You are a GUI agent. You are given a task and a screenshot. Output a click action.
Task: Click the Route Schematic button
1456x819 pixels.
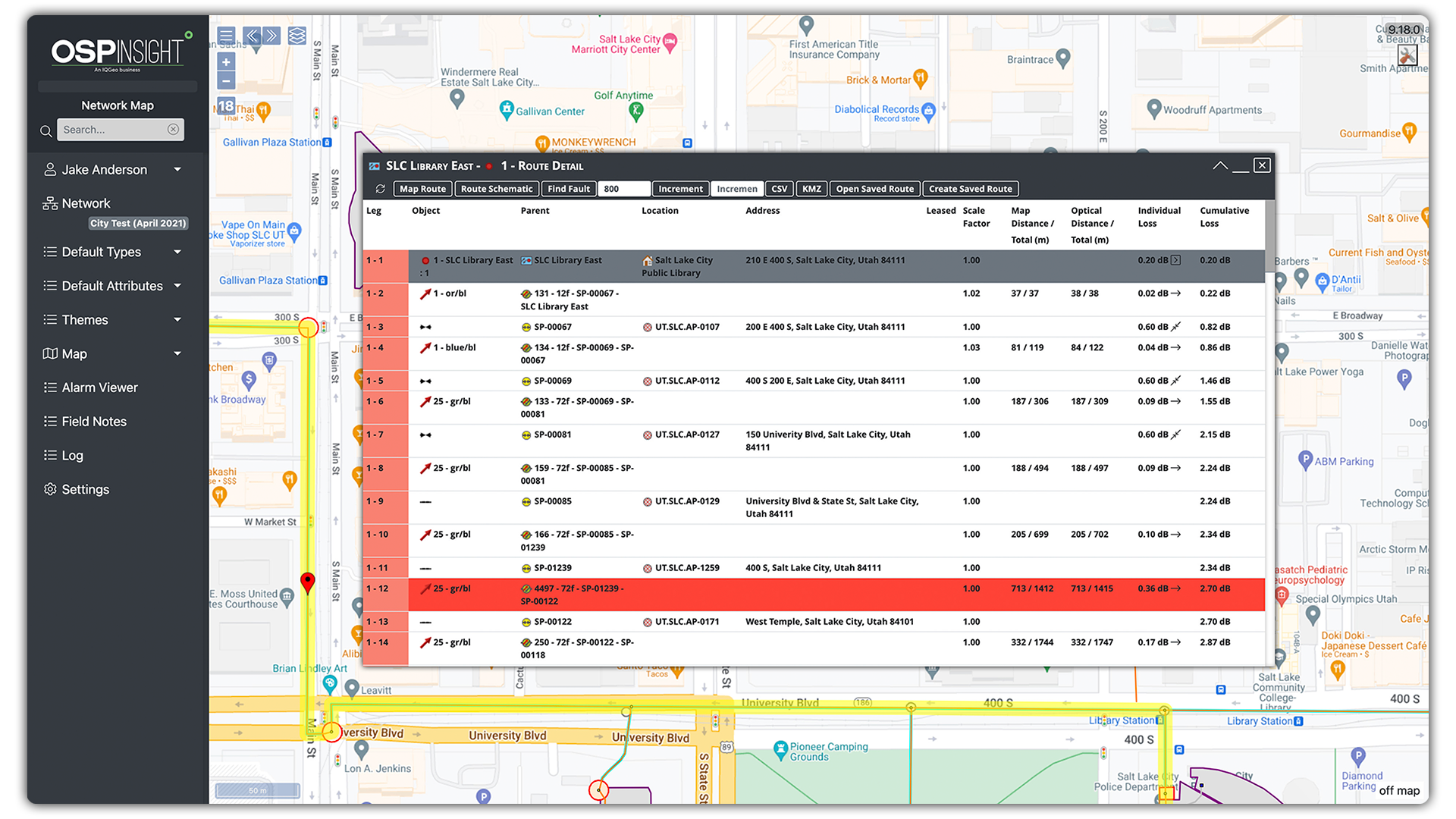point(497,189)
